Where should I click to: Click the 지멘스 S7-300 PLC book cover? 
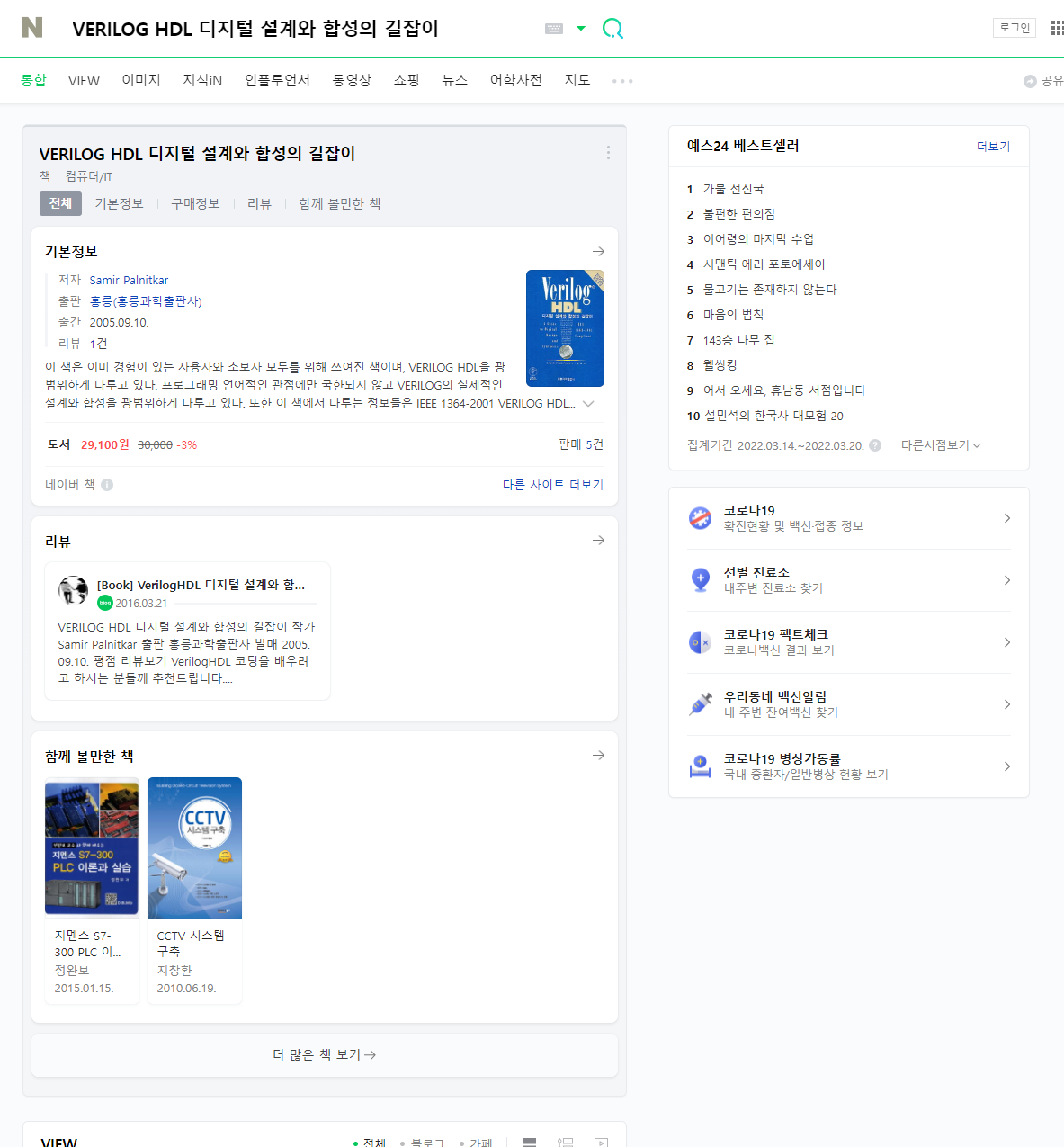pos(92,848)
